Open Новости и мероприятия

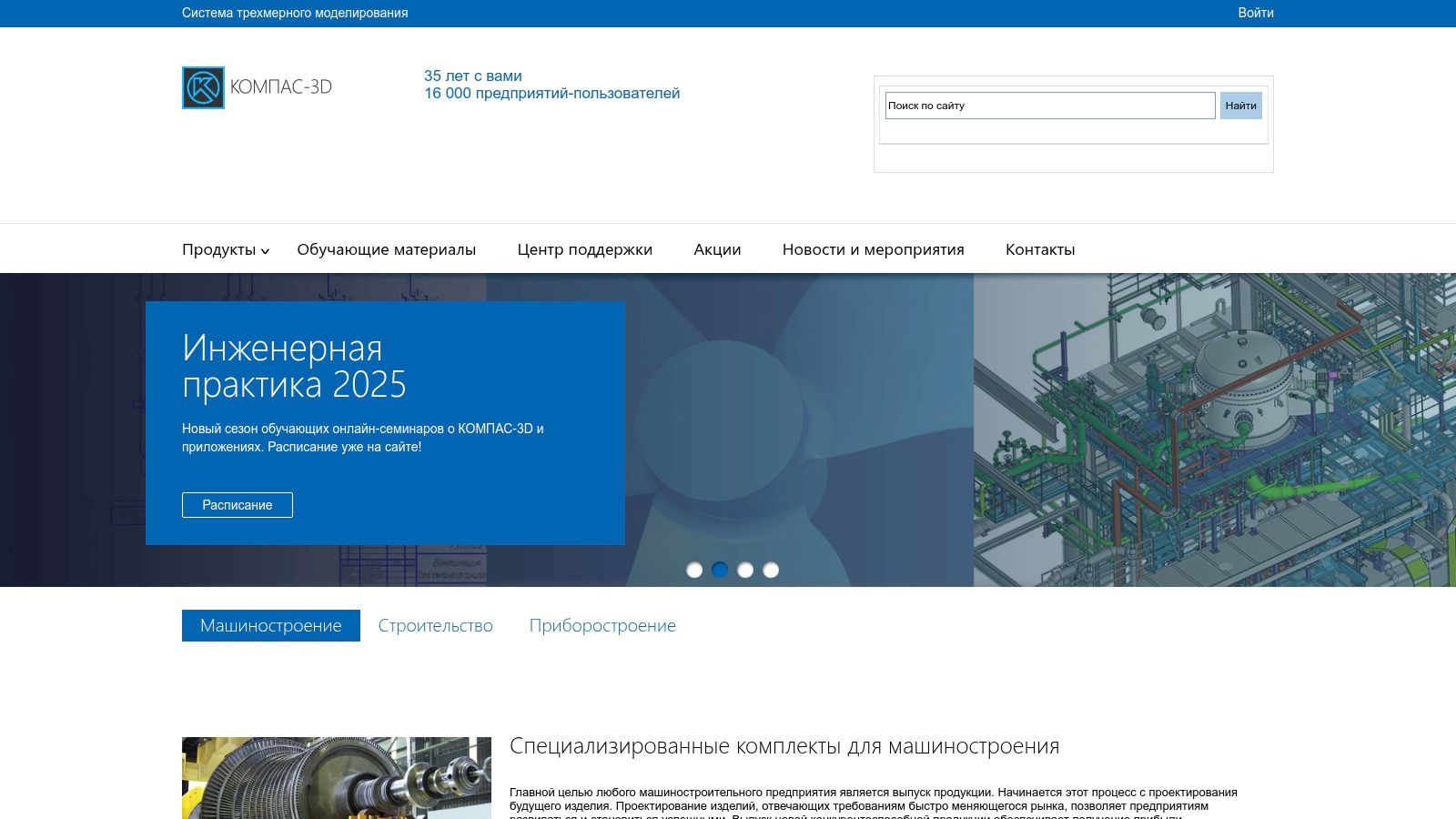click(x=874, y=249)
